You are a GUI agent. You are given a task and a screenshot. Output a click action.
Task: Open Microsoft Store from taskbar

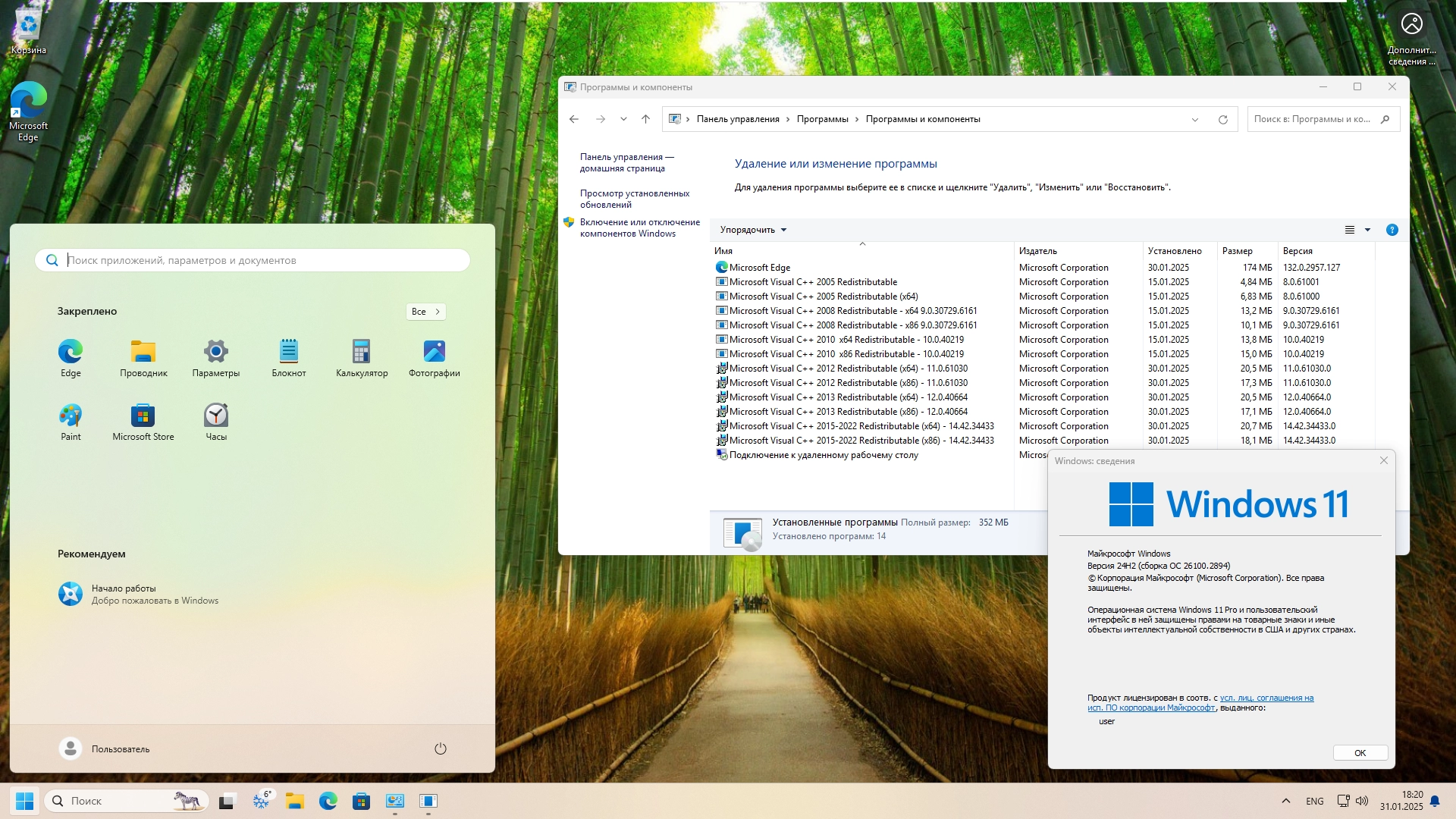pos(361,801)
